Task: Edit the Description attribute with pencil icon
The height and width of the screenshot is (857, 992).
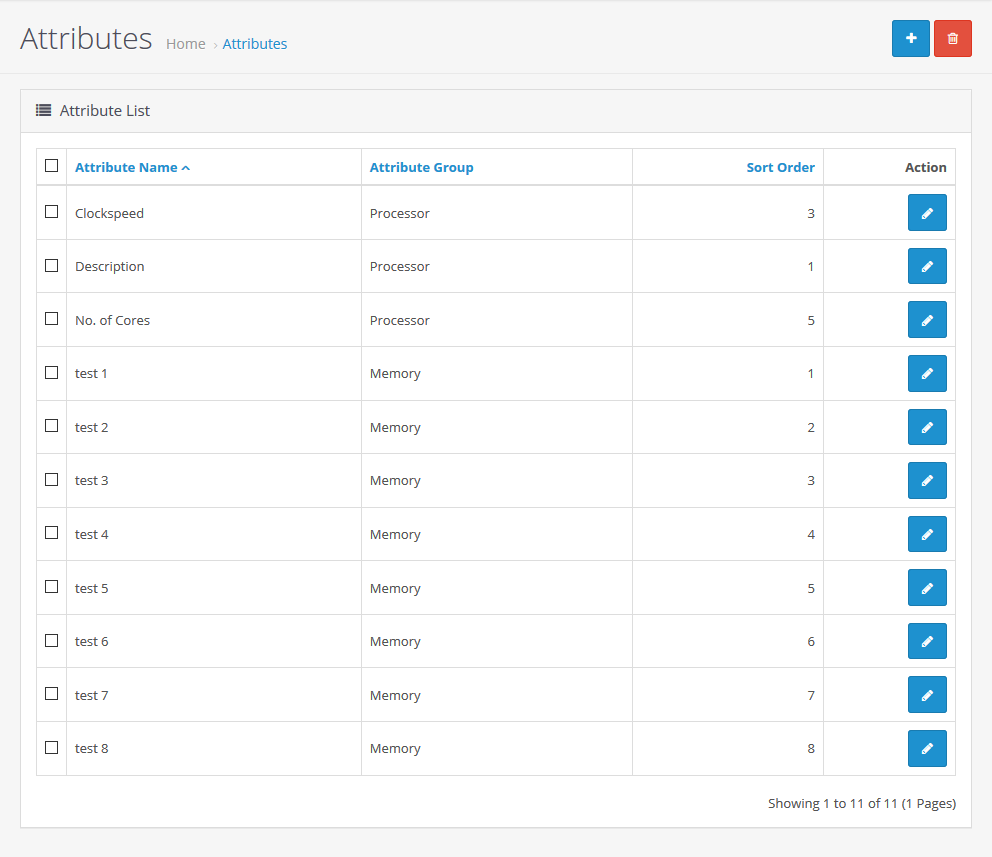Action: click(927, 266)
